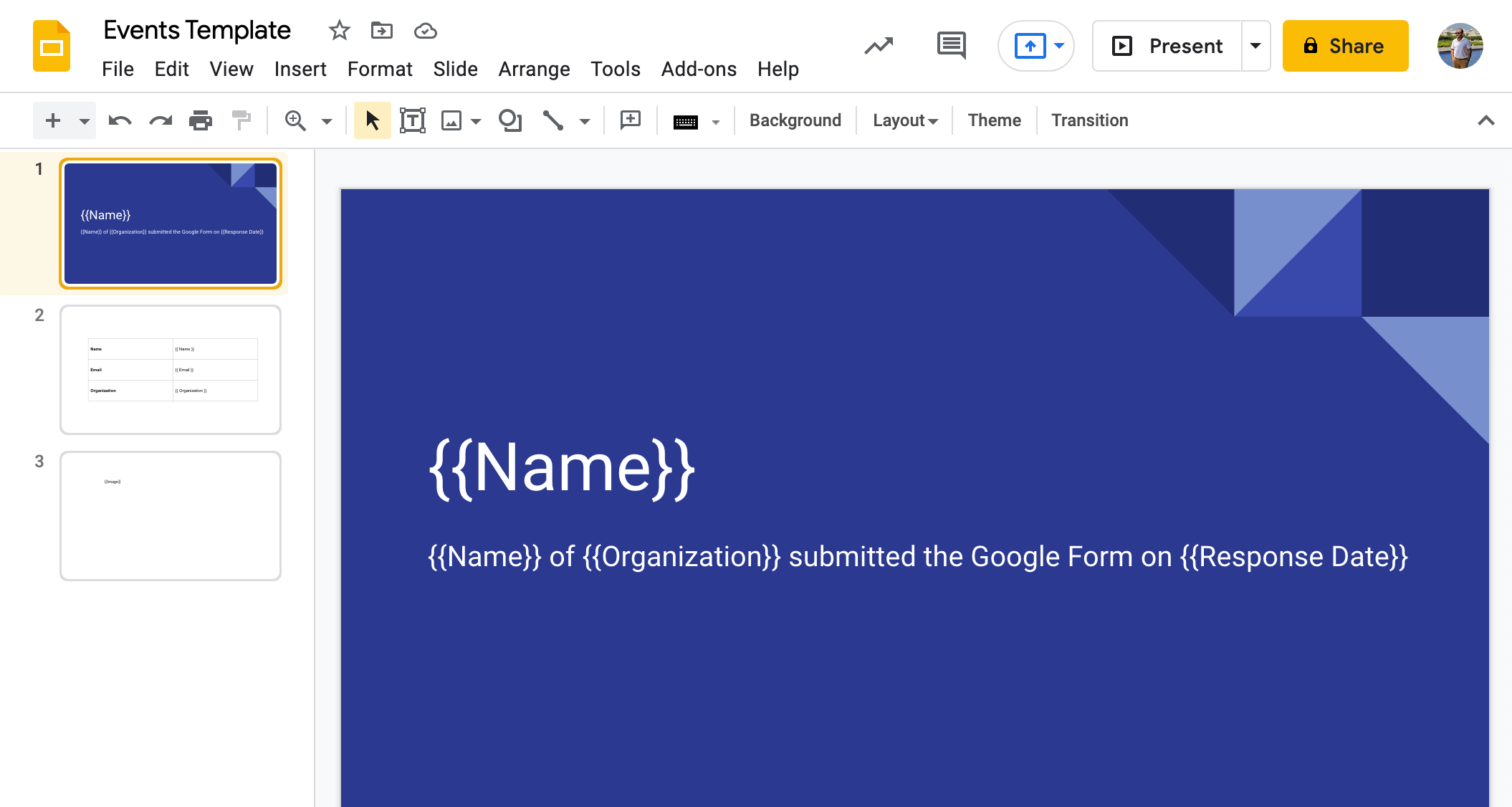Screen dimensions: 1512x807
Task: Click the Undo icon in toolbar
Action: [118, 119]
